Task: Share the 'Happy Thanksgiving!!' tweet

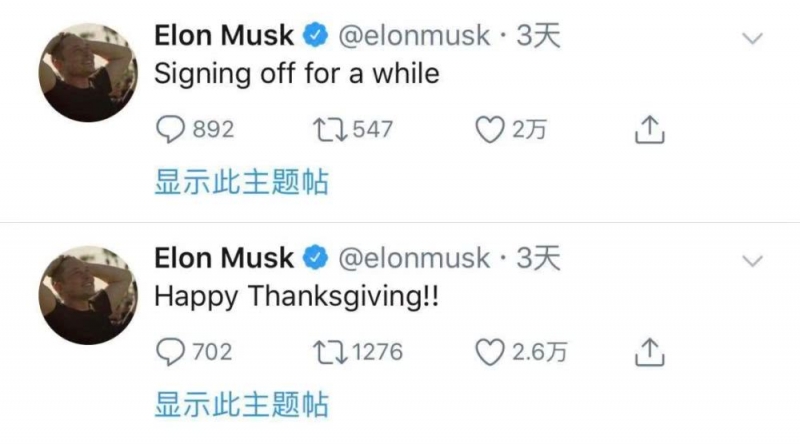Action: 649,352
